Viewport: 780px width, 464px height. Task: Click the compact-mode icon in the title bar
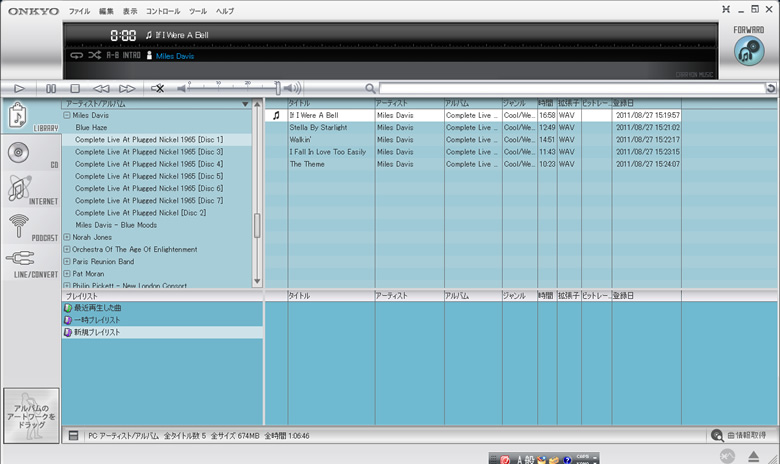point(726,9)
